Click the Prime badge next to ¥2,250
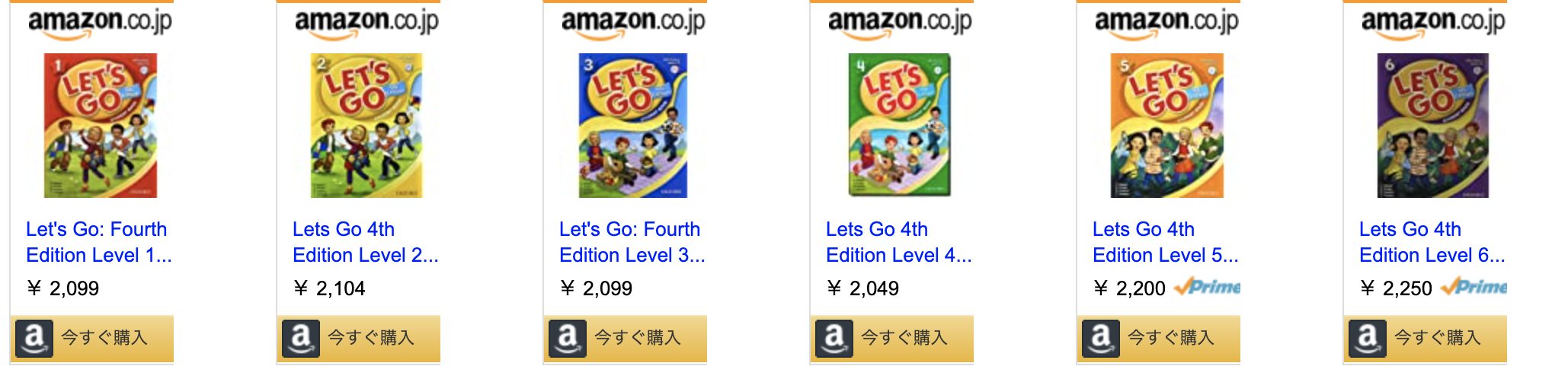The image size is (1568, 379). (1474, 288)
